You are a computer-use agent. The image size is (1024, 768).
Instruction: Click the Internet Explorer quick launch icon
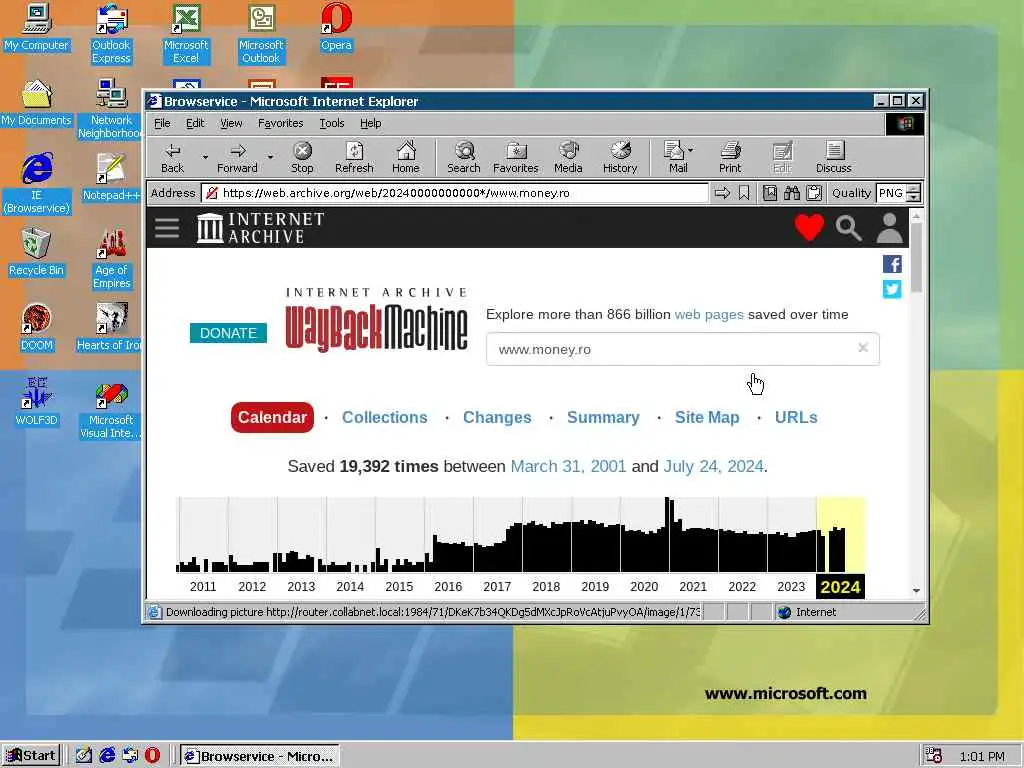[x=107, y=756]
